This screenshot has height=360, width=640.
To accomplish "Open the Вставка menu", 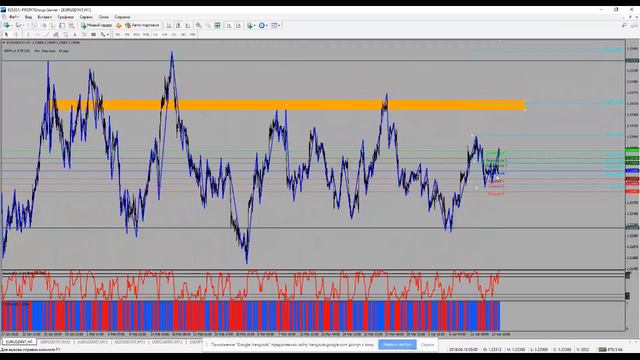I will 44,17.
